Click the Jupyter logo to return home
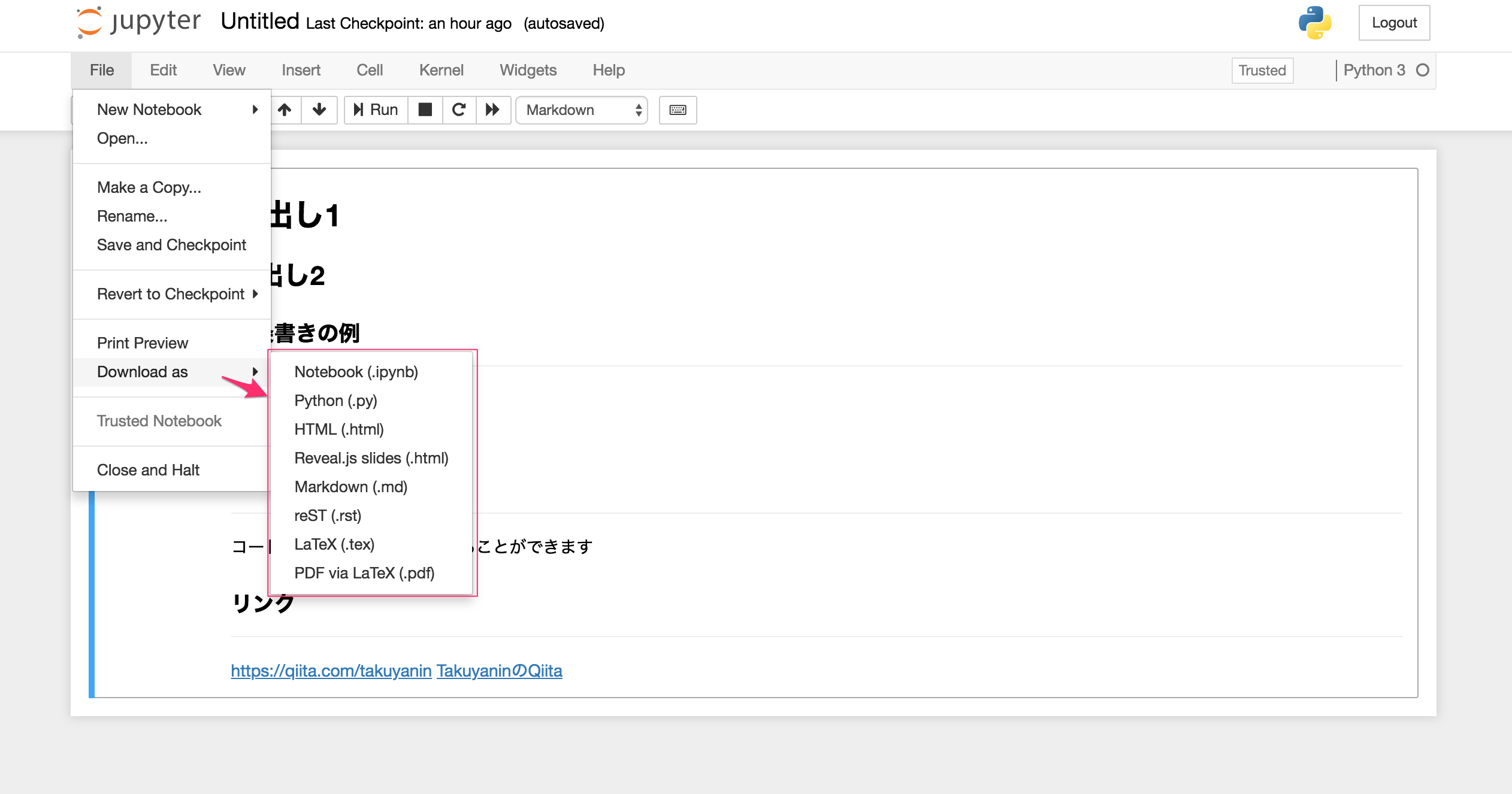 [x=138, y=22]
